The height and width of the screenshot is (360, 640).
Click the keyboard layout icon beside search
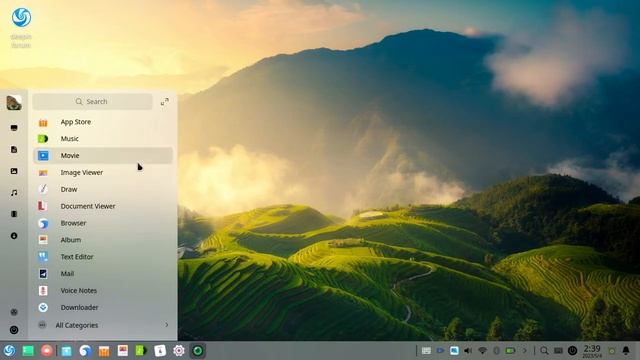pos(558,351)
